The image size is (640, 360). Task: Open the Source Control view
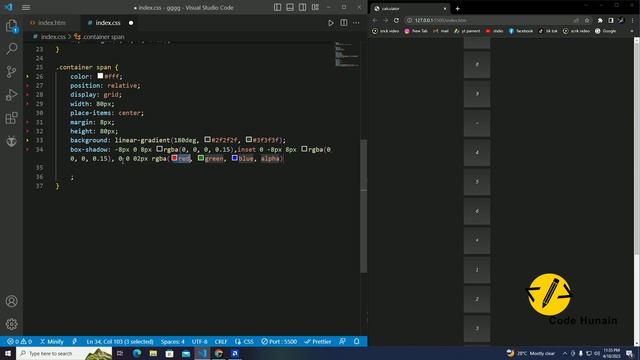tap(11, 72)
